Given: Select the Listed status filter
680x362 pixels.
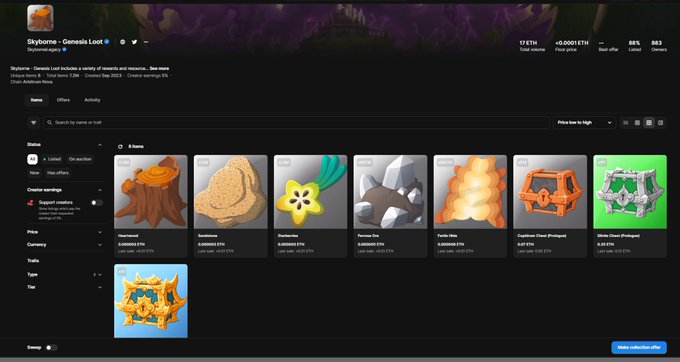Looking at the screenshot, I should (52, 159).
